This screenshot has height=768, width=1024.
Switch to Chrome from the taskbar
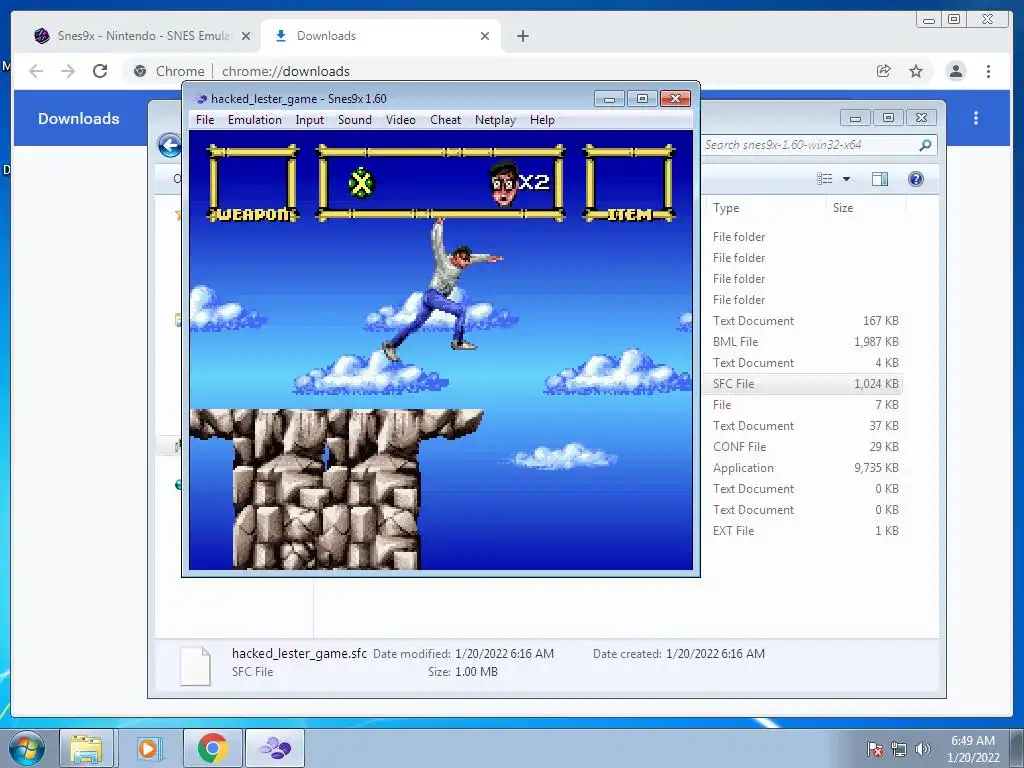212,748
